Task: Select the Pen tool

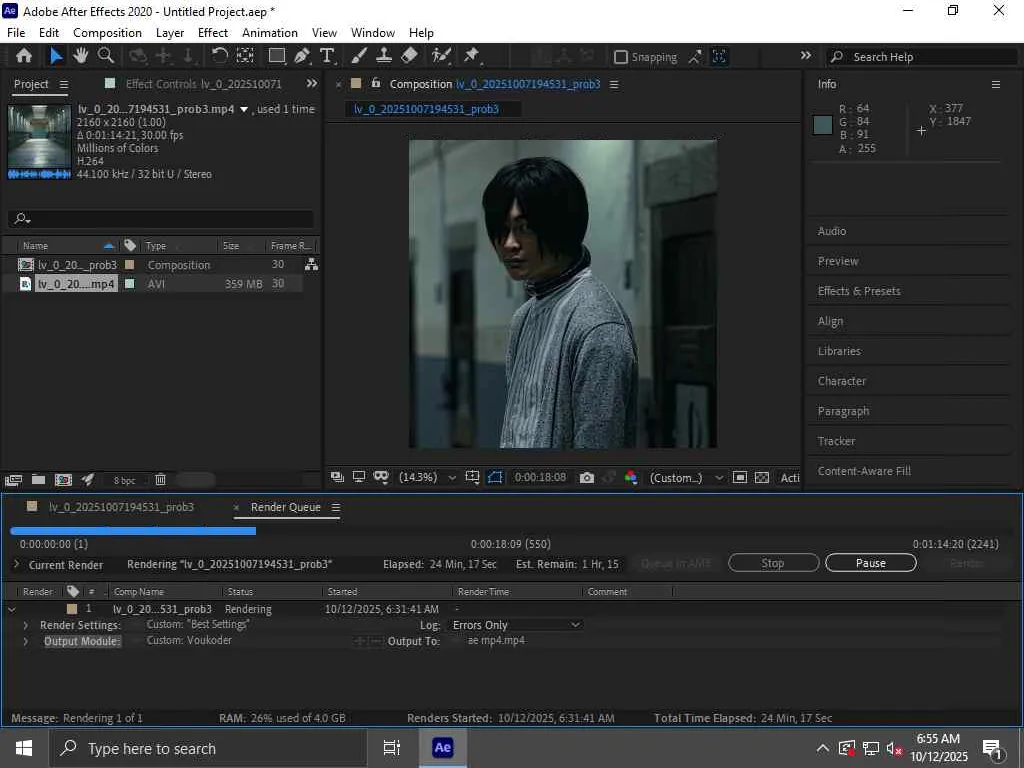Action: tap(302, 56)
